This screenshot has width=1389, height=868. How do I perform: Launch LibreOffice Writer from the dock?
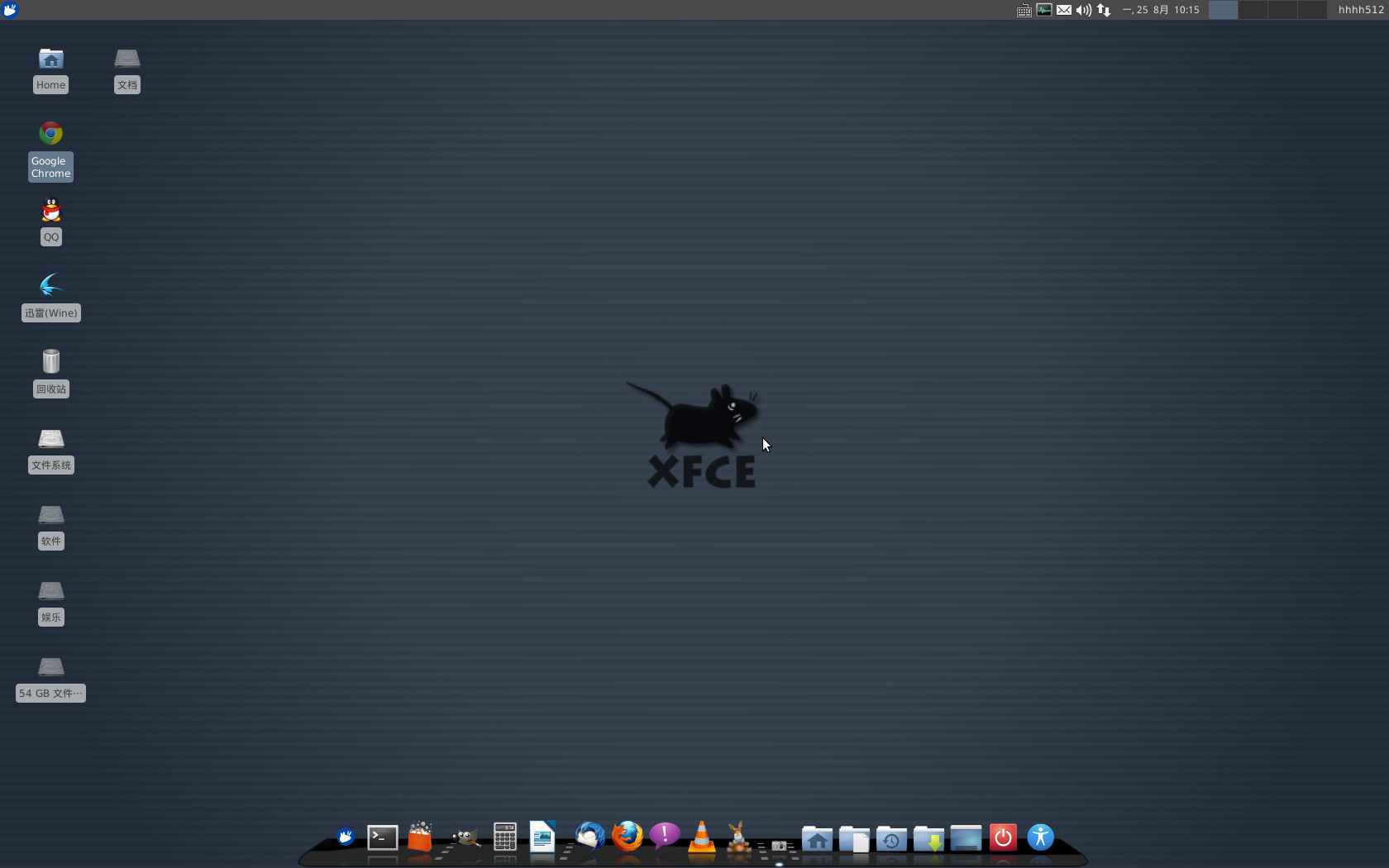542,837
